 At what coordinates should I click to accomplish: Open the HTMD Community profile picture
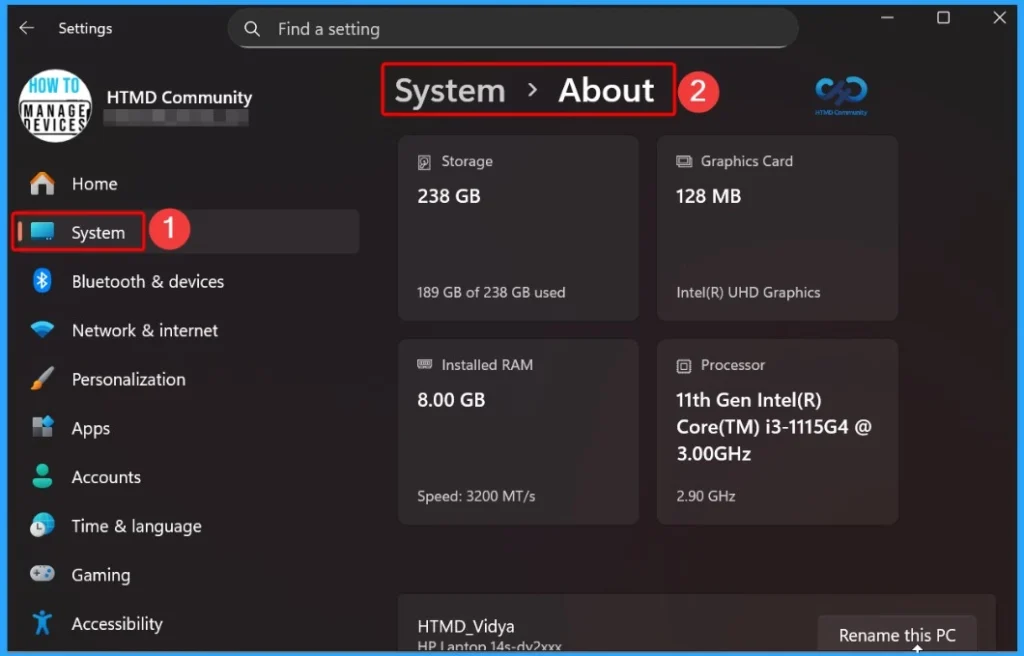pyautogui.click(x=55, y=105)
